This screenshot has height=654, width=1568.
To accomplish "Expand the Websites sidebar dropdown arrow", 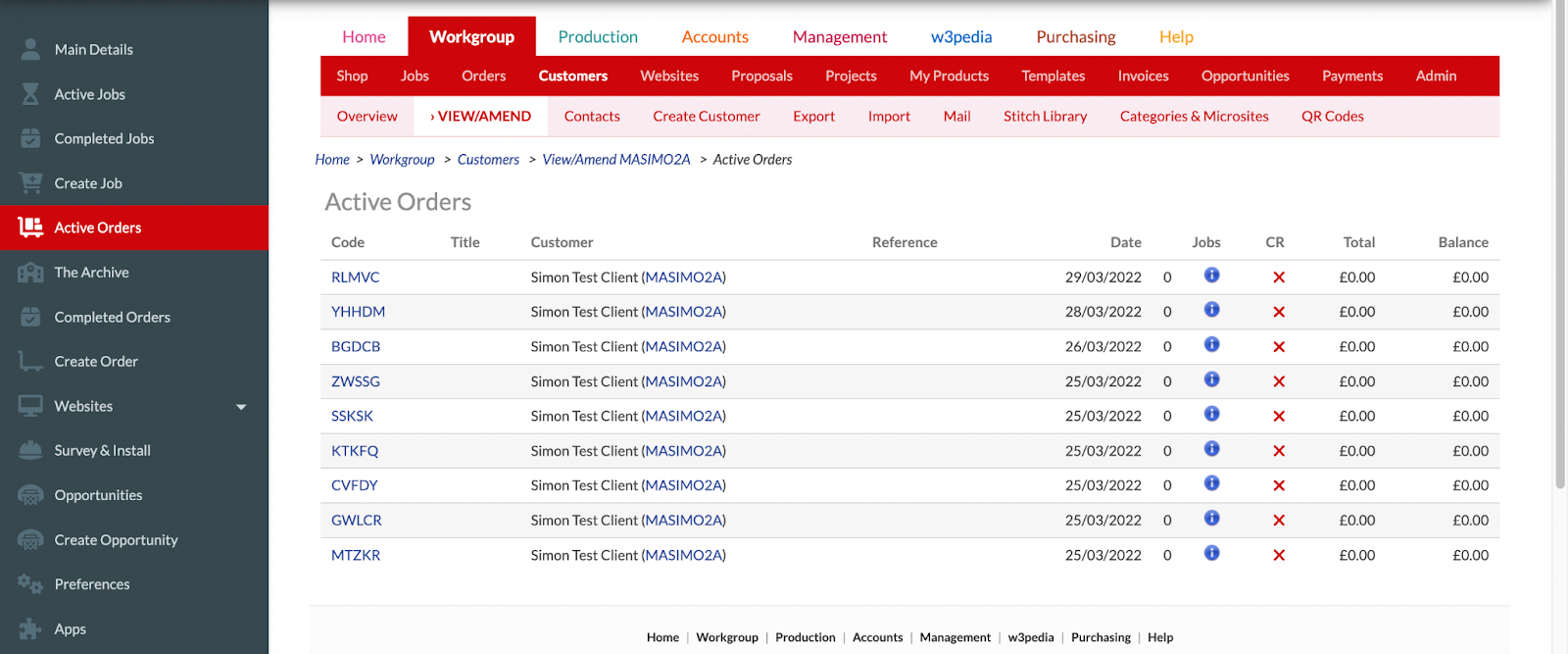I will click(x=241, y=407).
